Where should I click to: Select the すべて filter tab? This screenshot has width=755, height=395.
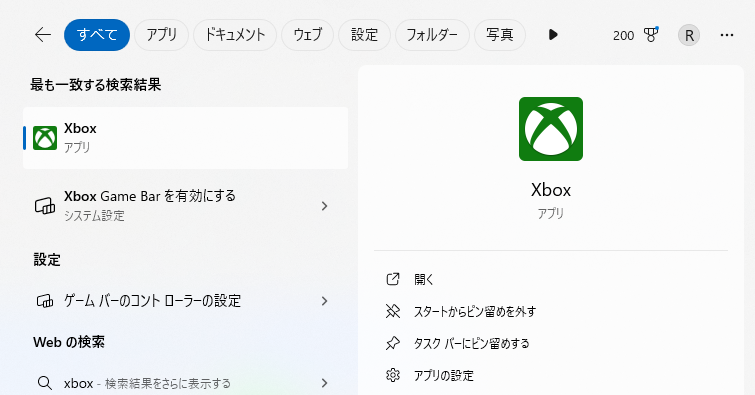(x=97, y=35)
